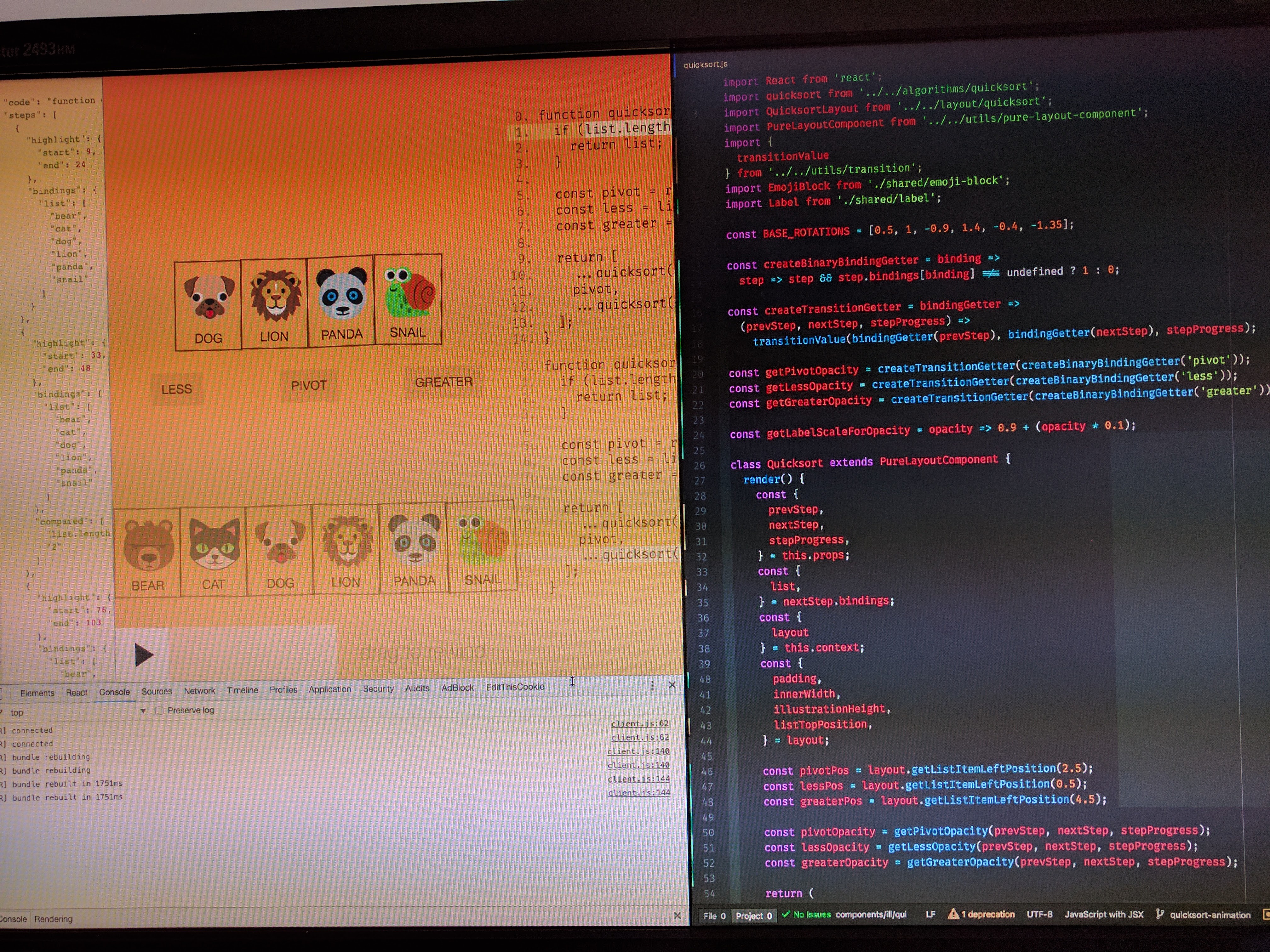Click the PANDA emoji card in top row

pos(342,301)
